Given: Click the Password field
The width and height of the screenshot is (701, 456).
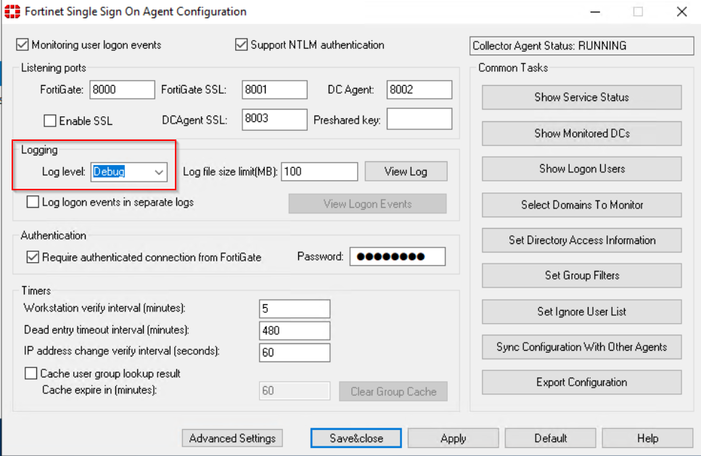Looking at the screenshot, I should click(x=397, y=257).
